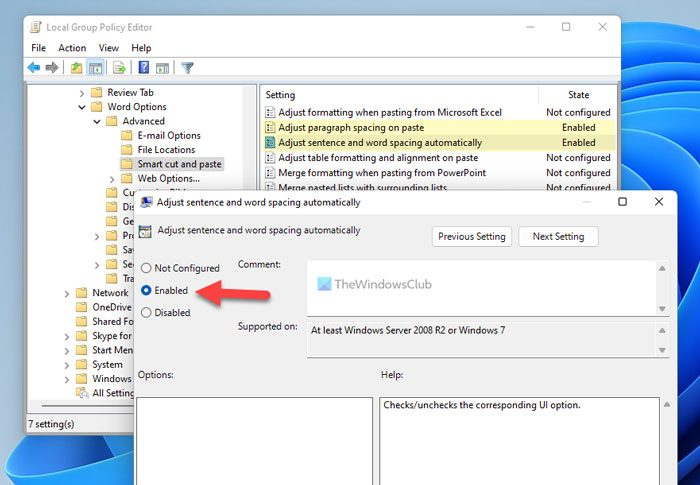Click Help pane scroll up arrow
Image resolution: width=700 pixels, height=485 pixels.
[667, 405]
